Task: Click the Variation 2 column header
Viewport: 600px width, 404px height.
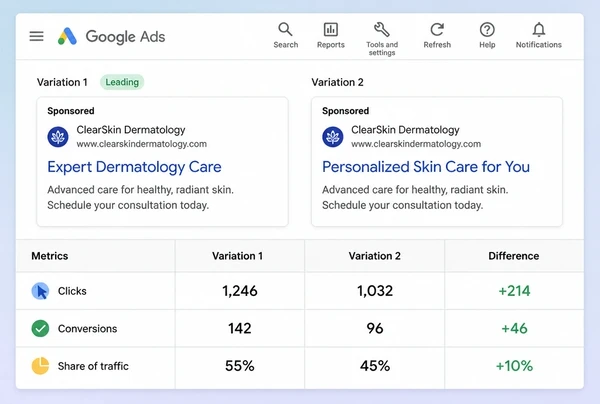Action: pyautogui.click(x=375, y=256)
